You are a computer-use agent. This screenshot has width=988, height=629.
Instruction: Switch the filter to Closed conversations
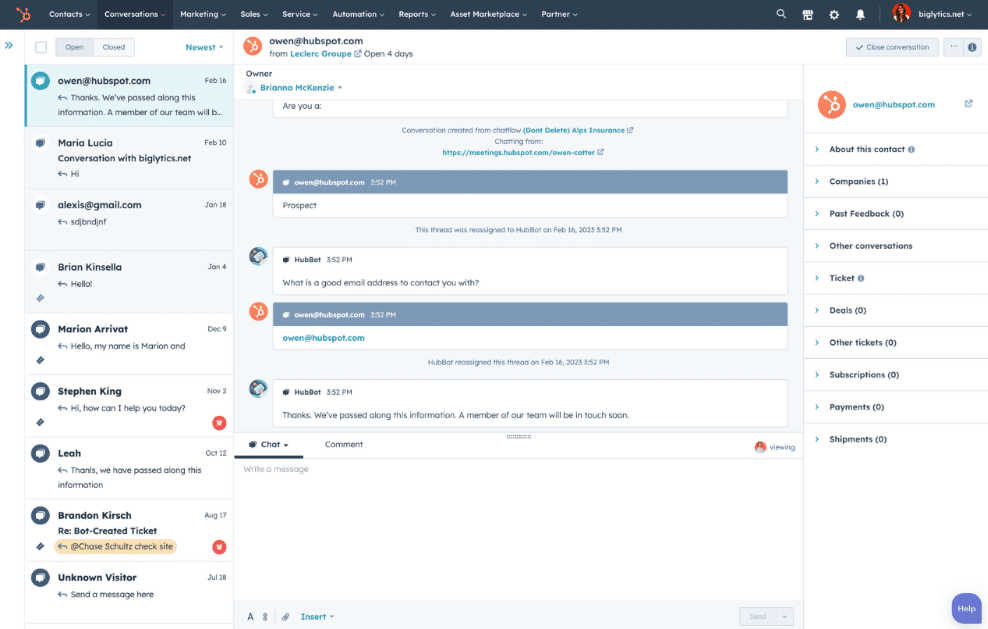pos(113,47)
